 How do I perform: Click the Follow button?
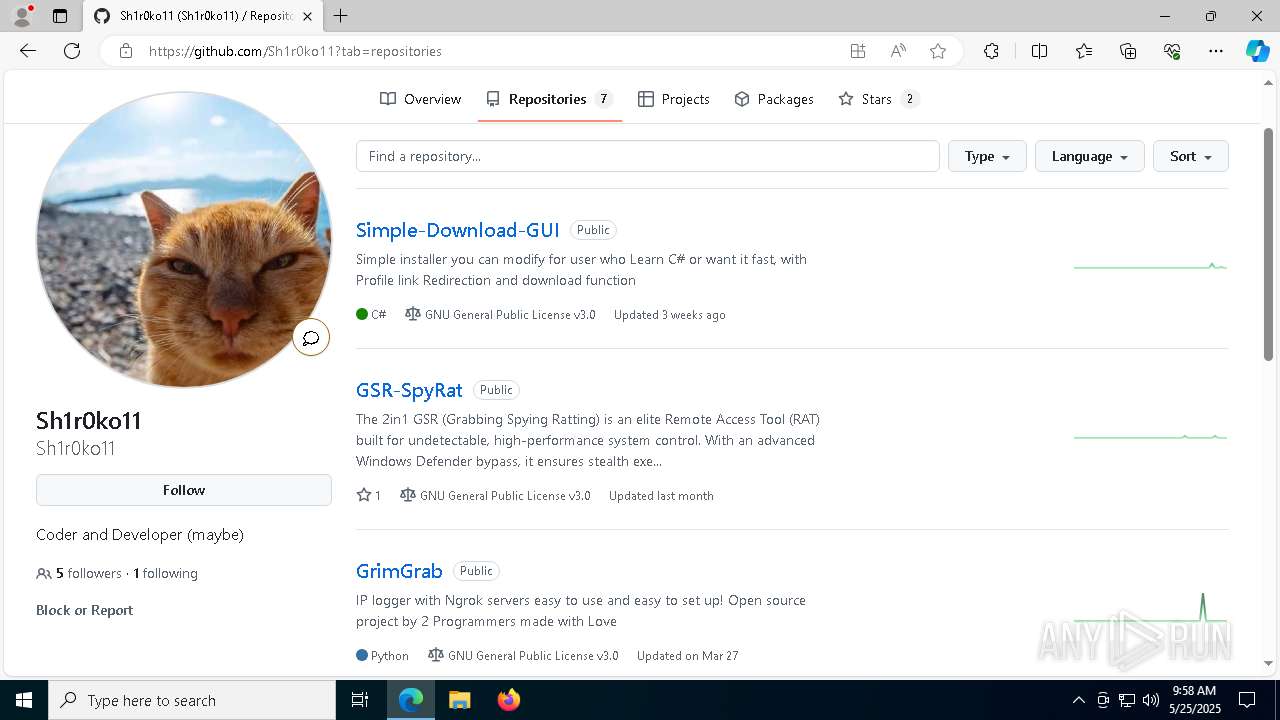pyautogui.click(x=184, y=490)
